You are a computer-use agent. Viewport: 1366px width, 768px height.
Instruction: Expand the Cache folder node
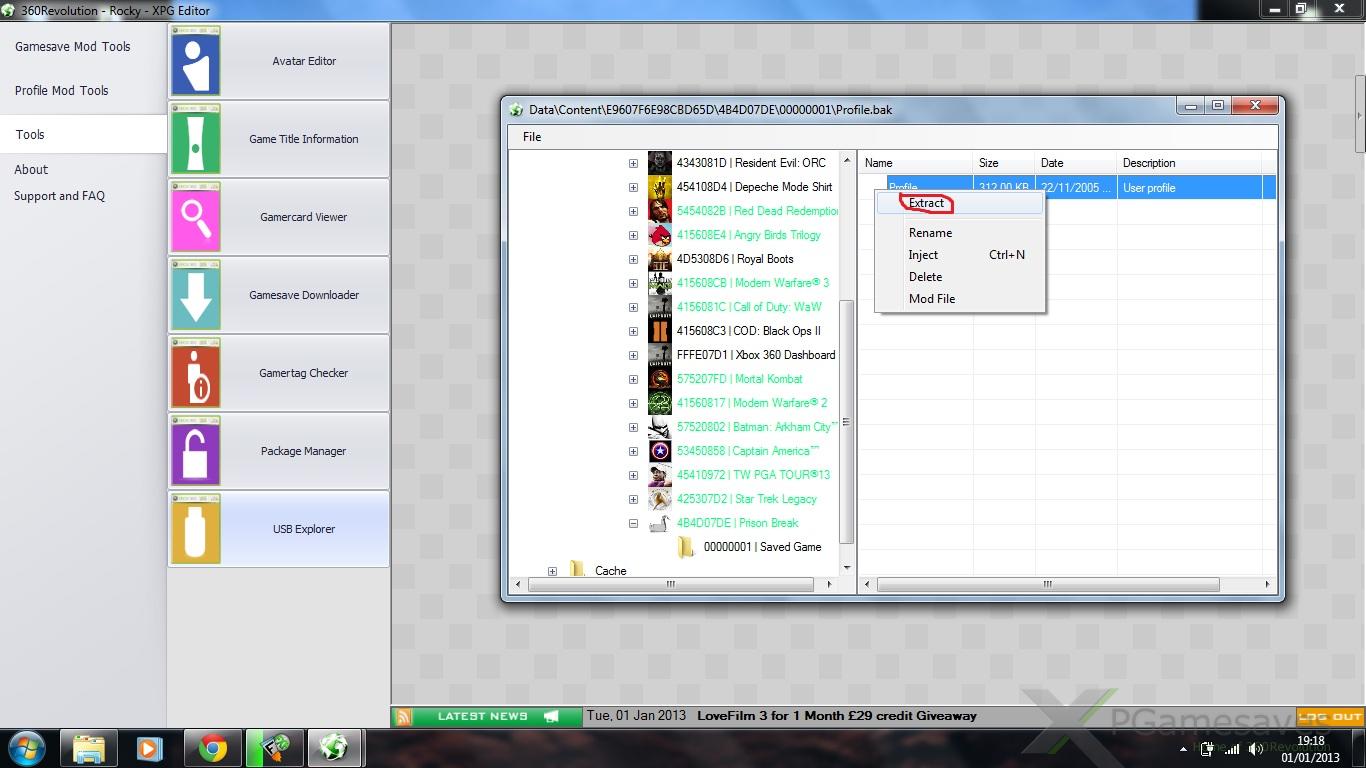552,571
